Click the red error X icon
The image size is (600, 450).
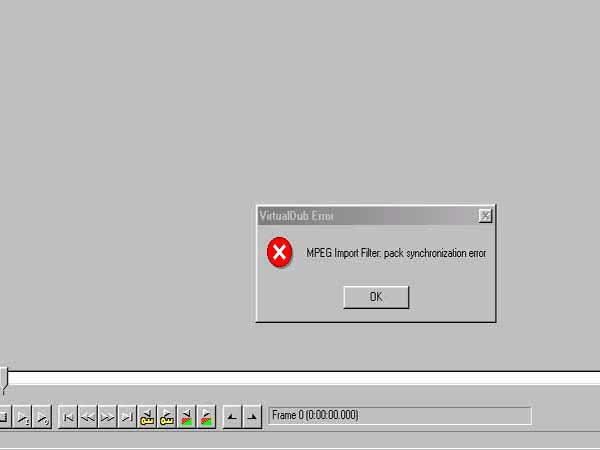click(280, 252)
